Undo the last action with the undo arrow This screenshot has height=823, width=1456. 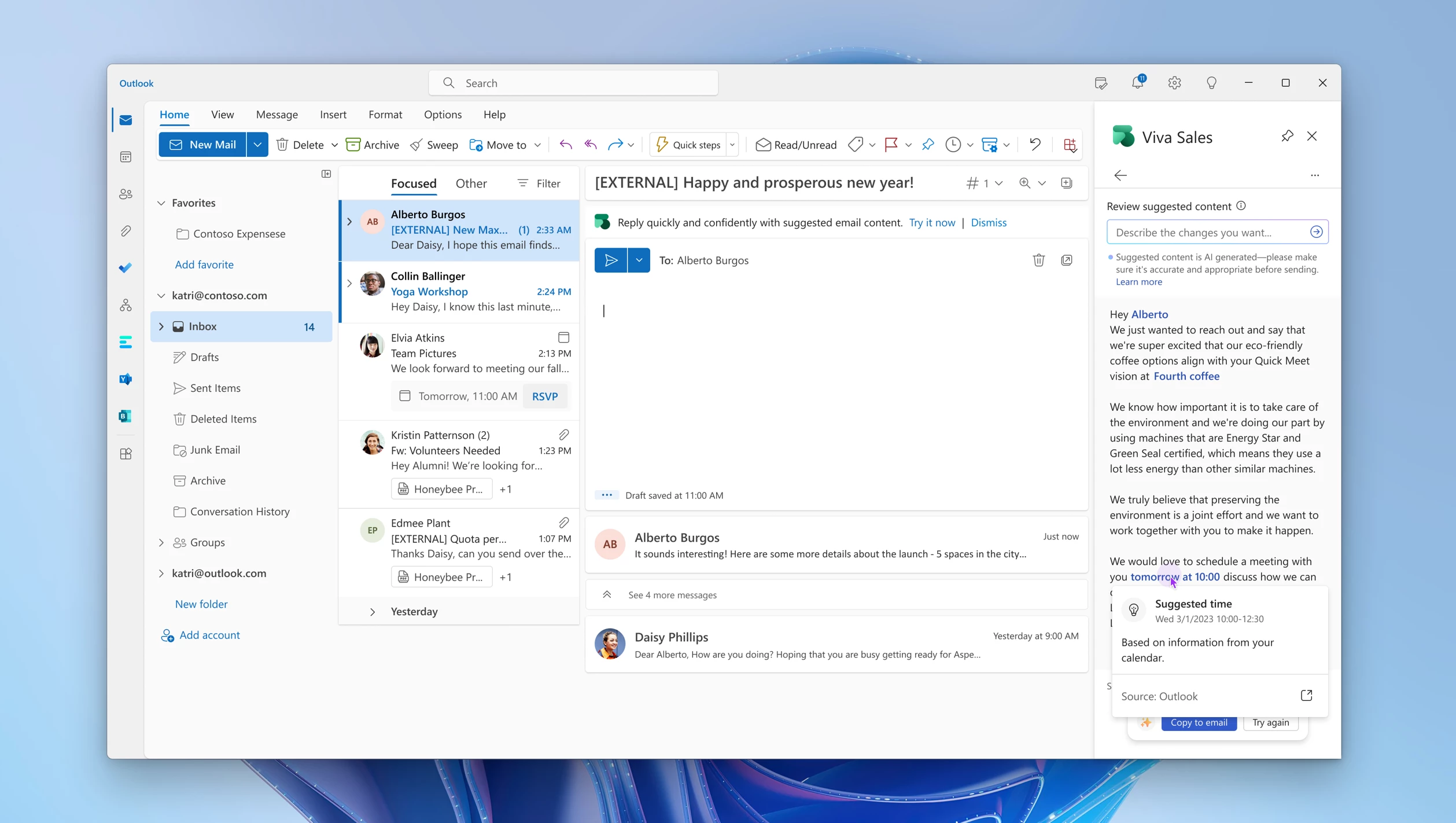pos(1035,145)
